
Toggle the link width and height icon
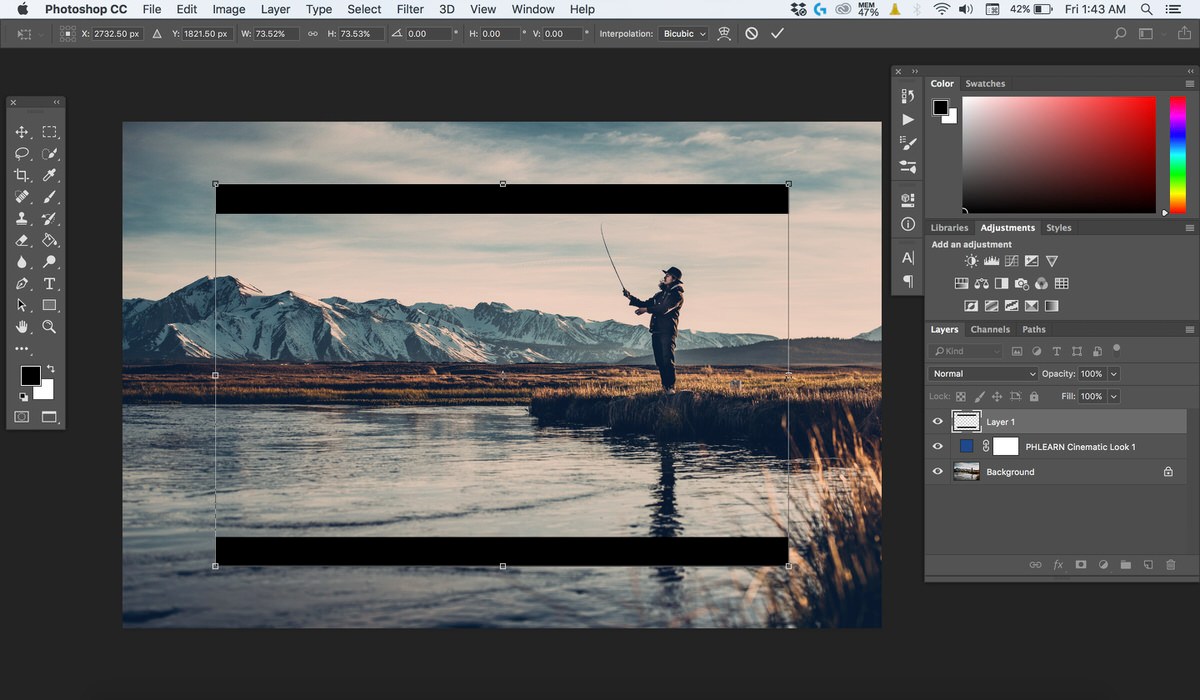[312, 34]
